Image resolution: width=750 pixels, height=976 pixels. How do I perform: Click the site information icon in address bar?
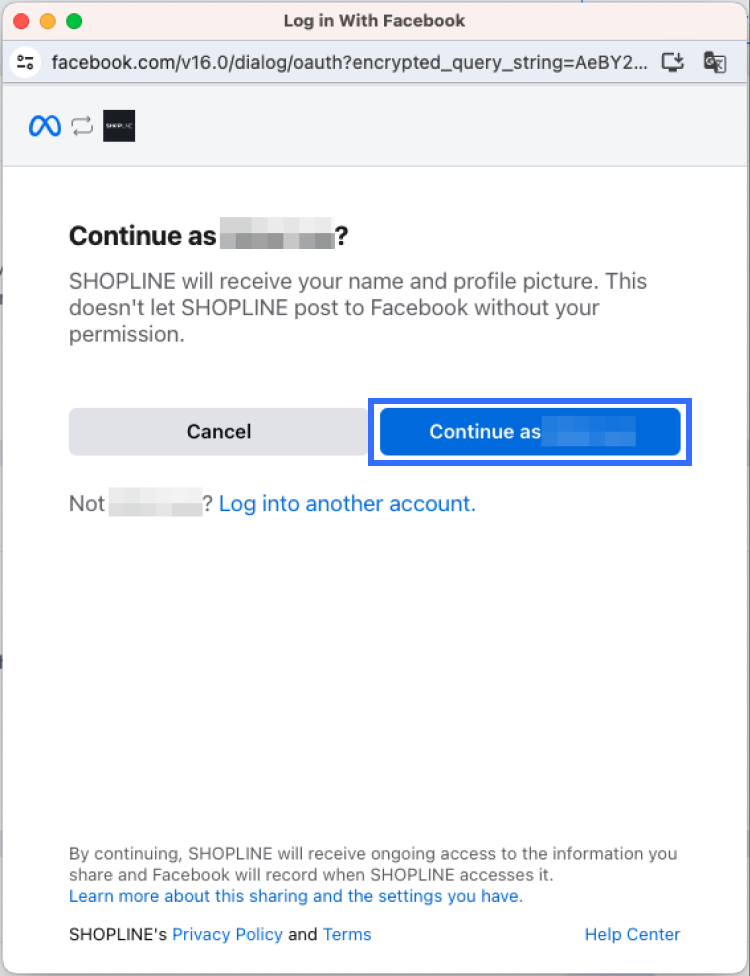pyautogui.click(x=26, y=62)
